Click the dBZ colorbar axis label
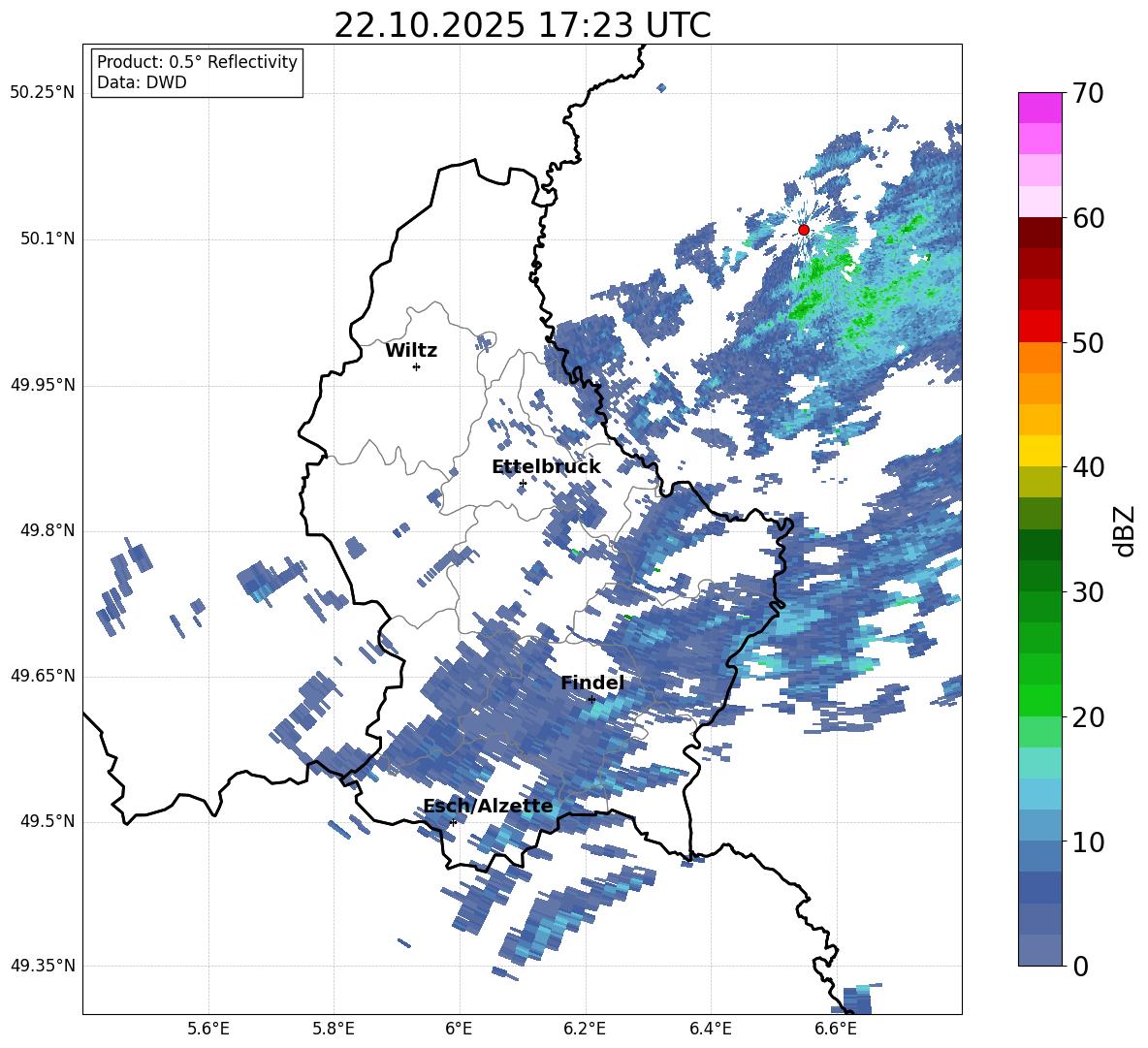The width and height of the screenshot is (1148, 1048). pyautogui.click(x=1123, y=530)
